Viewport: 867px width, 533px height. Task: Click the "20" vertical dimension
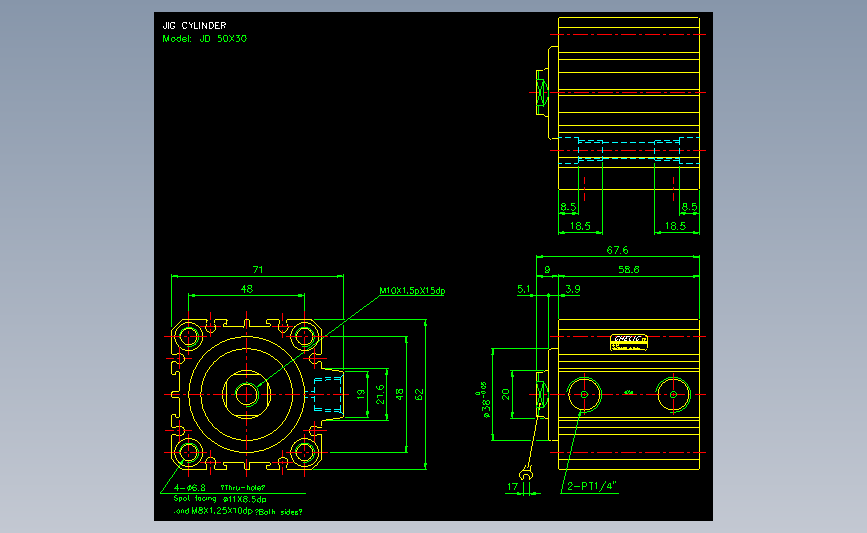[x=505, y=394]
